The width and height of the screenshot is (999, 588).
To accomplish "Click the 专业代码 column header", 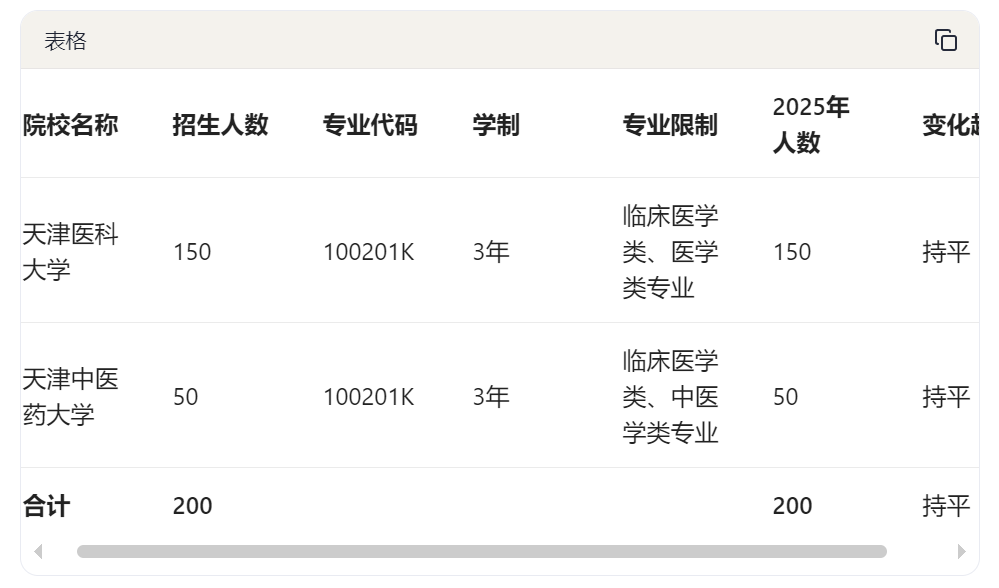I will pos(370,125).
